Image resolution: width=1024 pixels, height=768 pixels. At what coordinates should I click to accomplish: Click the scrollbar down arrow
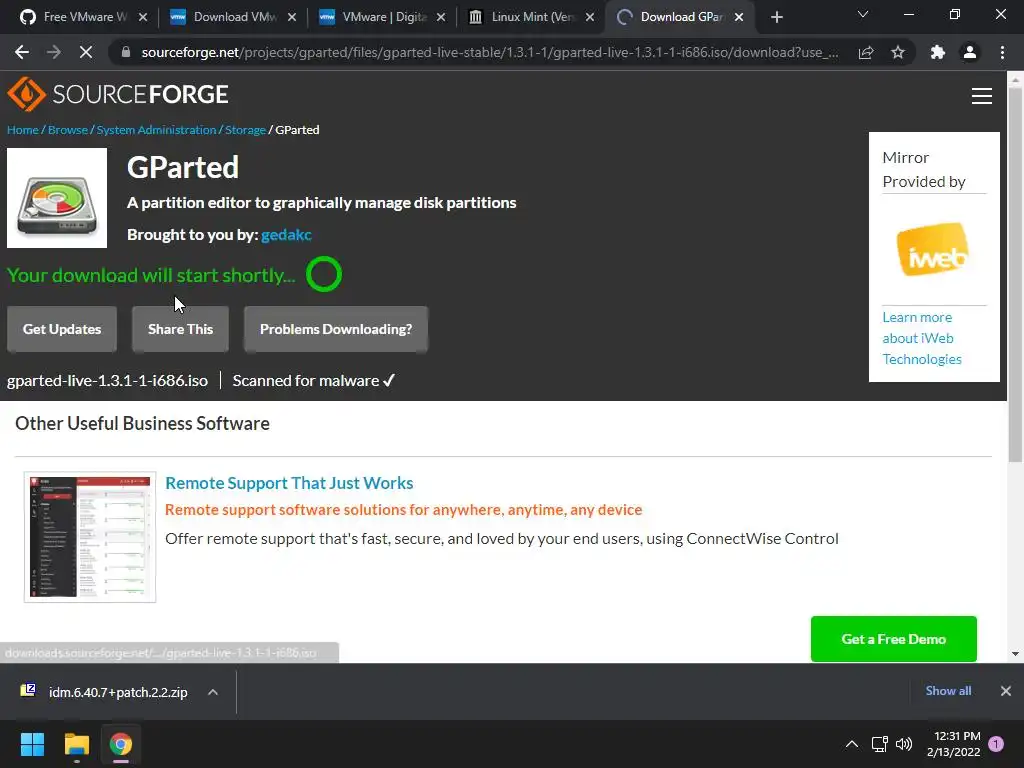(x=1015, y=653)
